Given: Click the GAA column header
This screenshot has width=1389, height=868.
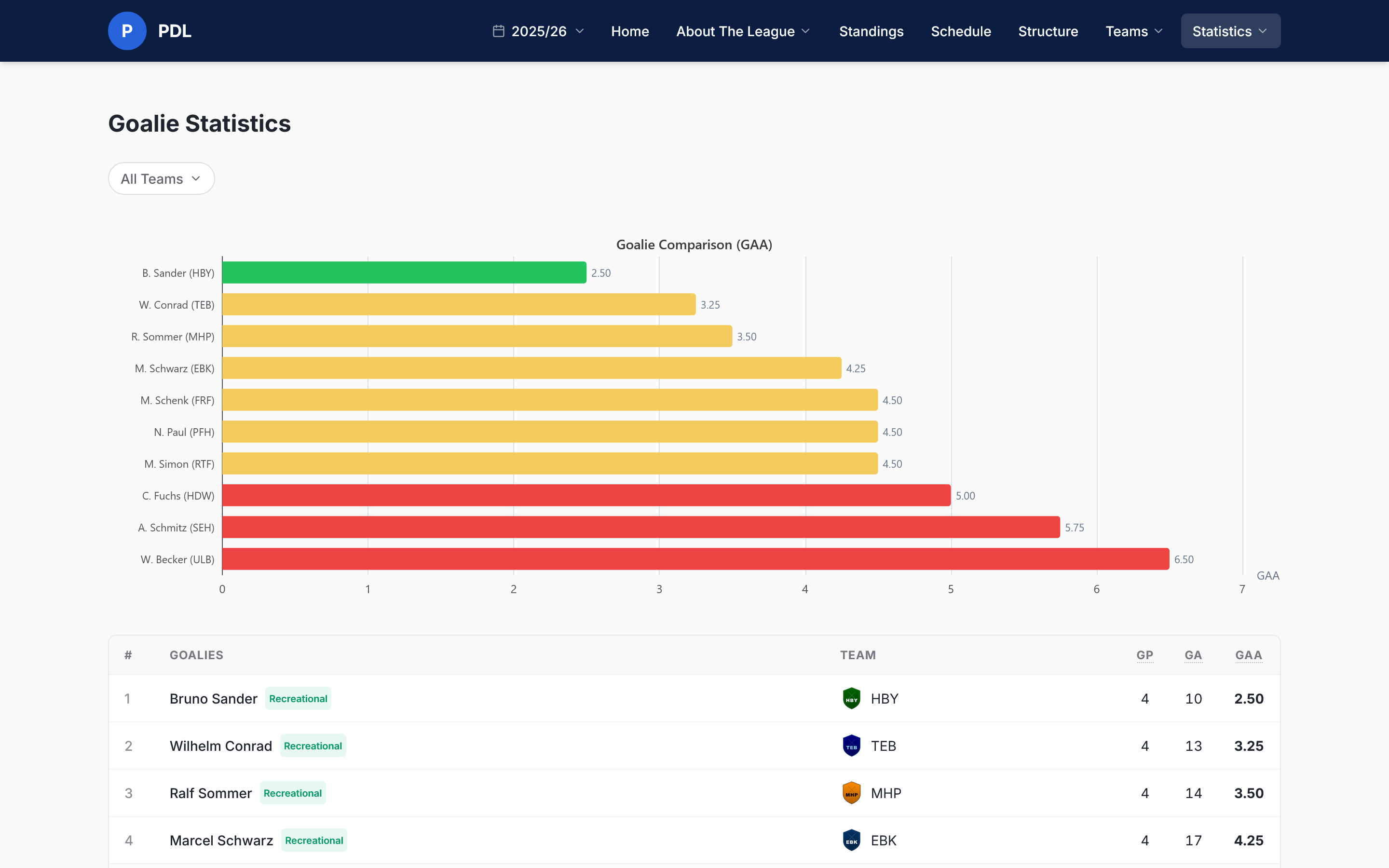Looking at the screenshot, I should tap(1248, 655).
